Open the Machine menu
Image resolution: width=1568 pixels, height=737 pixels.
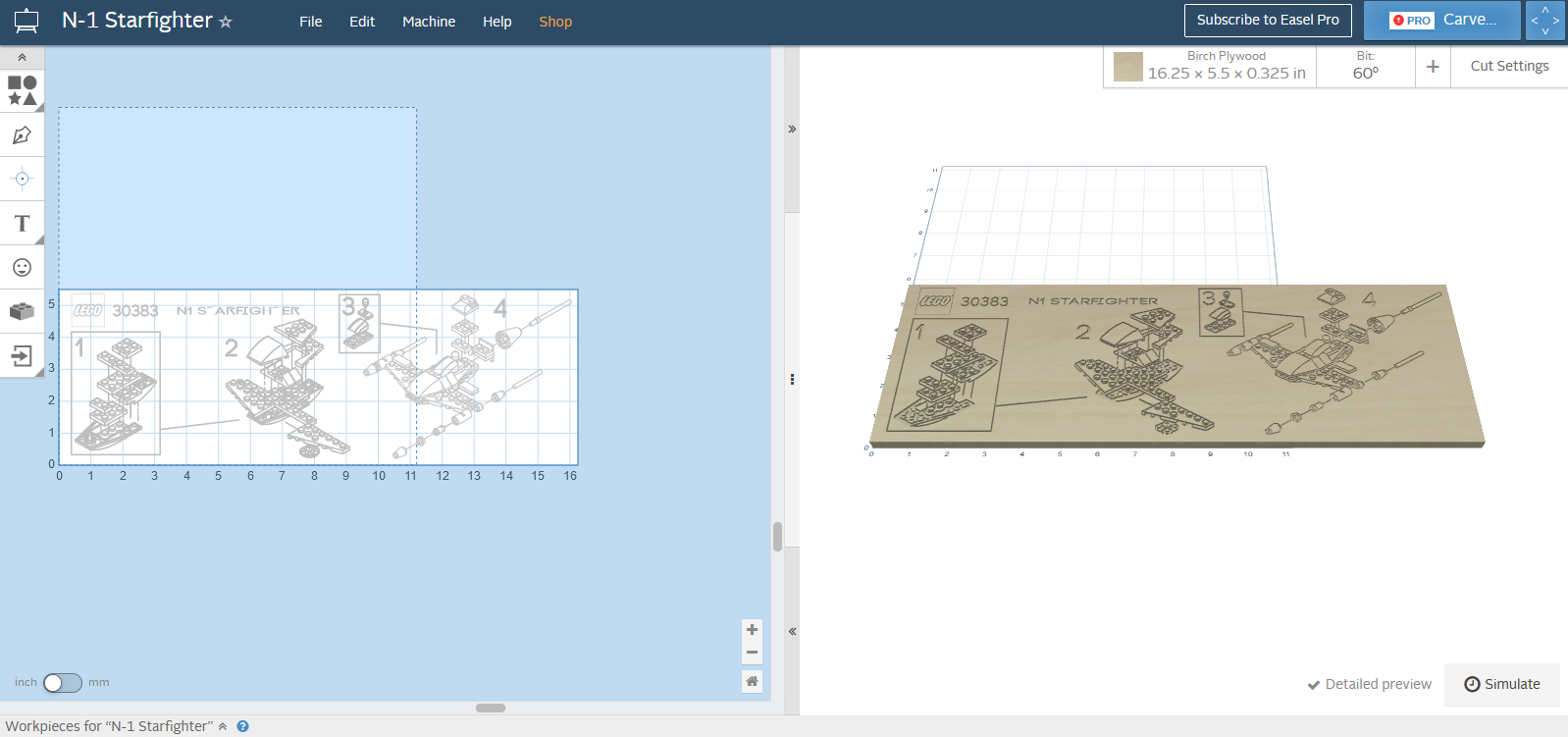[429, 22]
